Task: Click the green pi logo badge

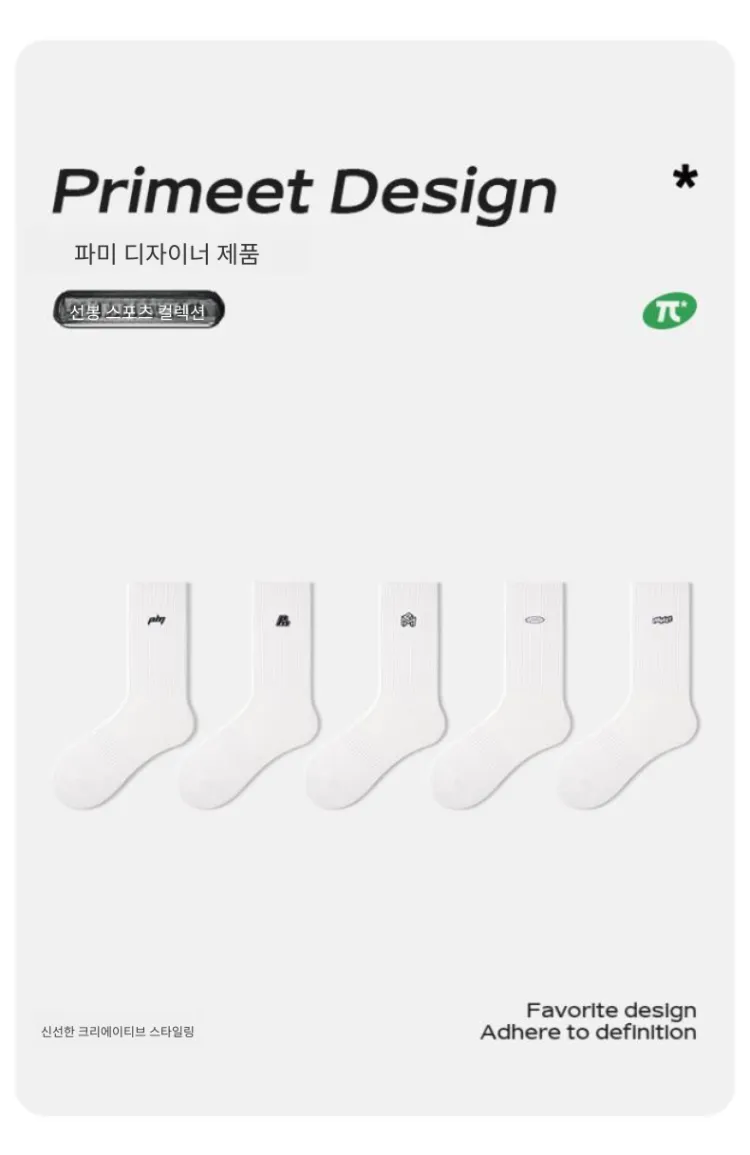Action: pyautogui.click(x=669, y=311)
